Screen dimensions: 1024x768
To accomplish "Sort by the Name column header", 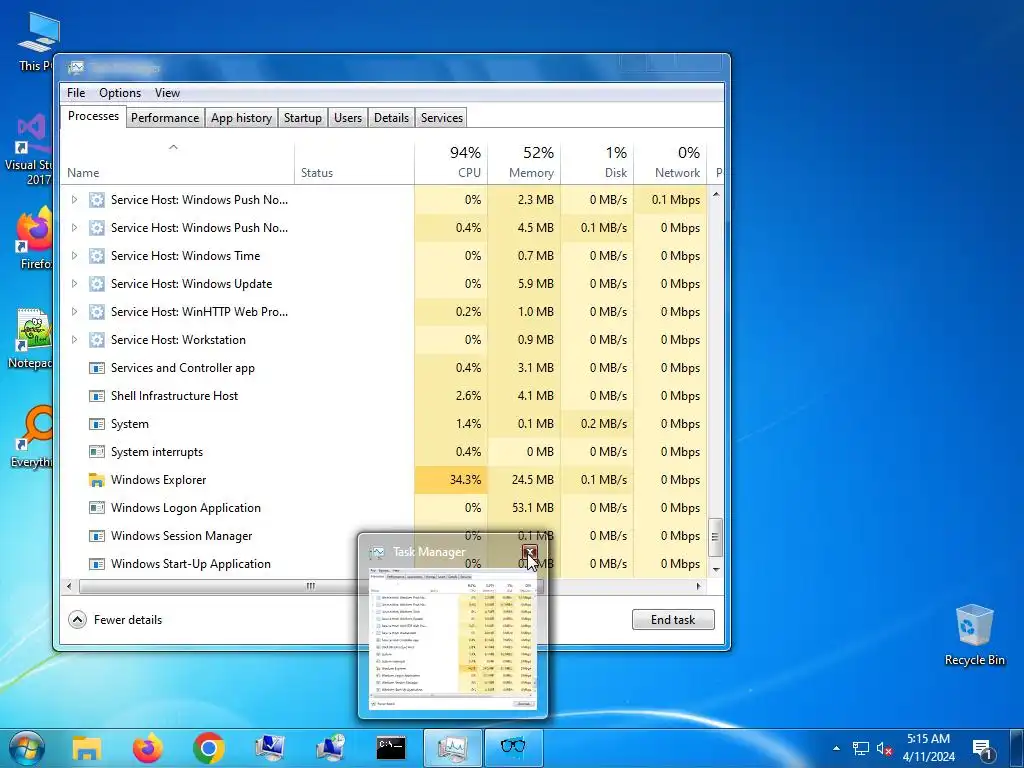I will click(x=177, y=163).
